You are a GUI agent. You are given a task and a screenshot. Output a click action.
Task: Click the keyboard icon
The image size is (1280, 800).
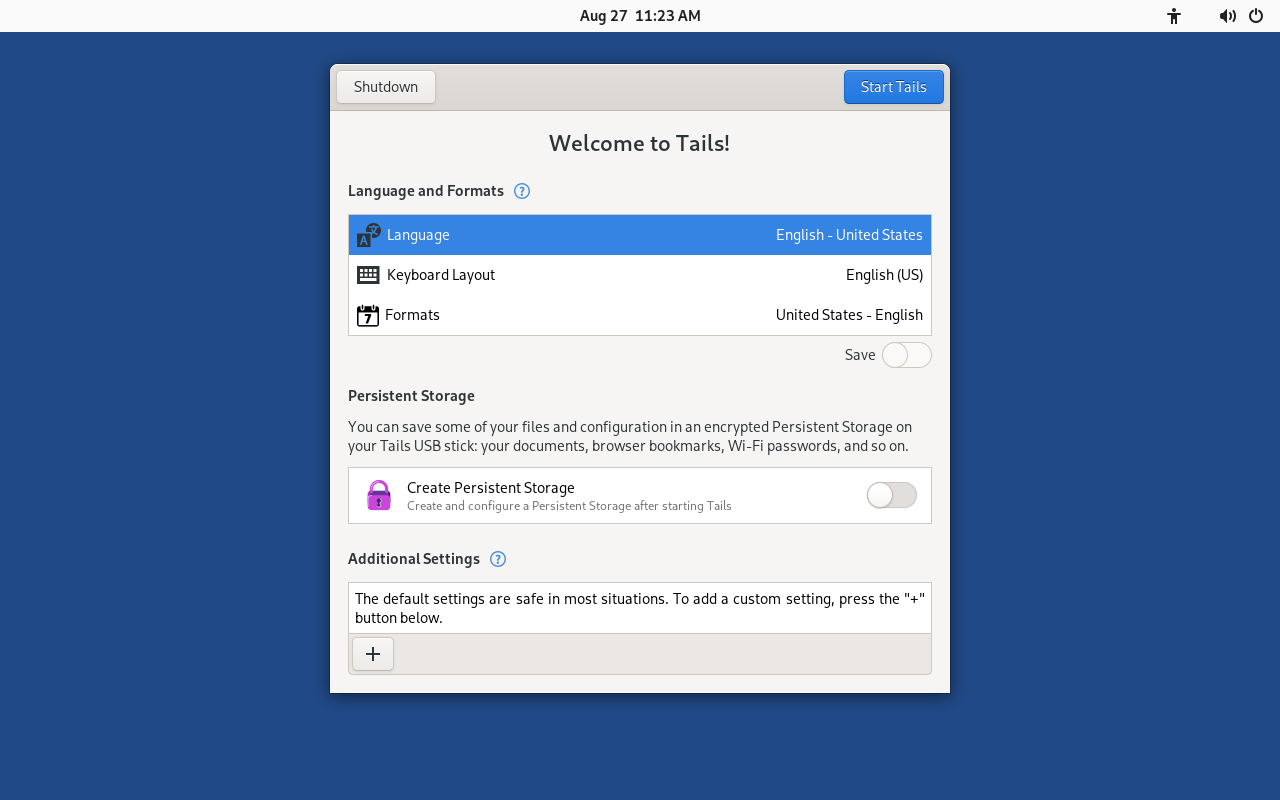[368, 275]
